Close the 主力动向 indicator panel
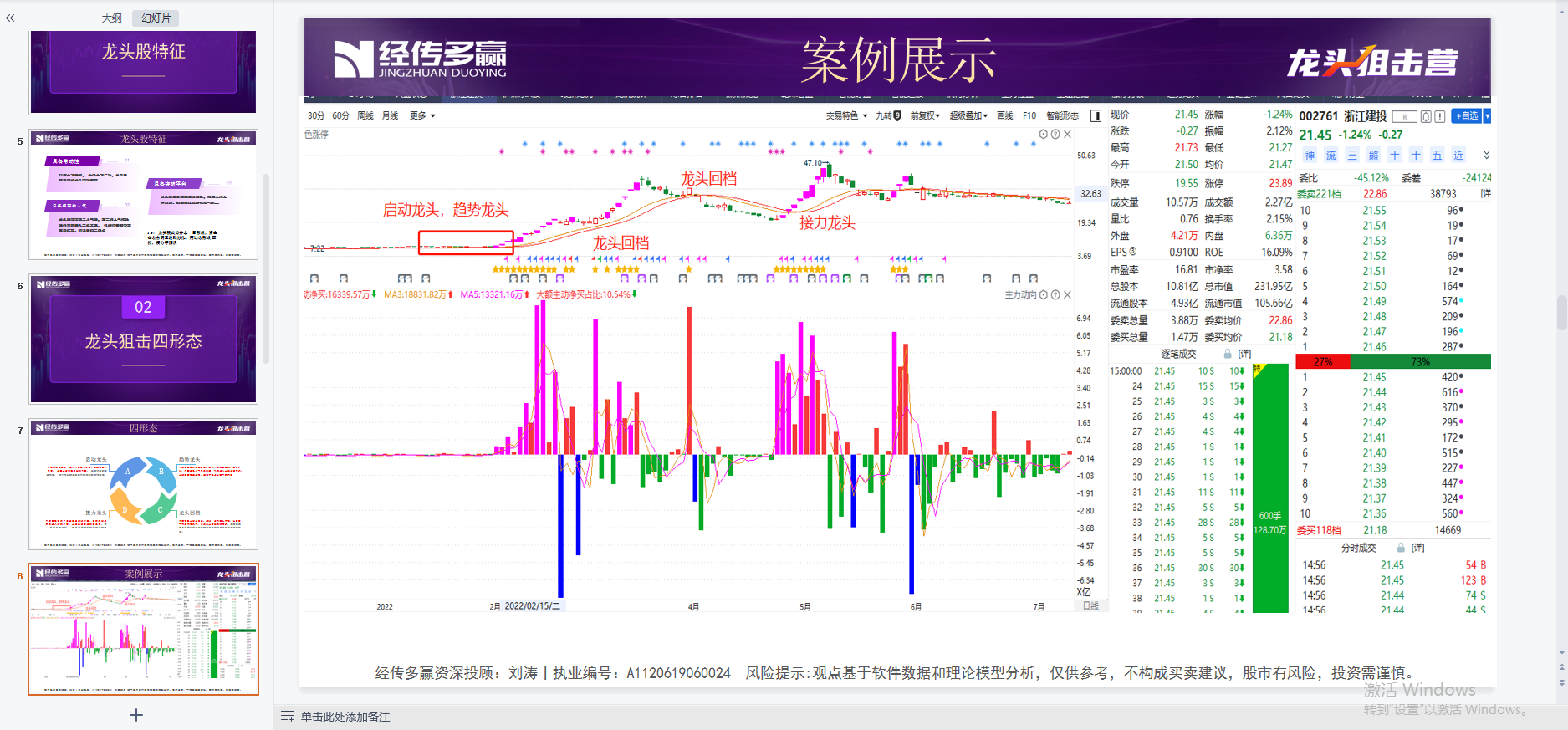 [1067, 294]
